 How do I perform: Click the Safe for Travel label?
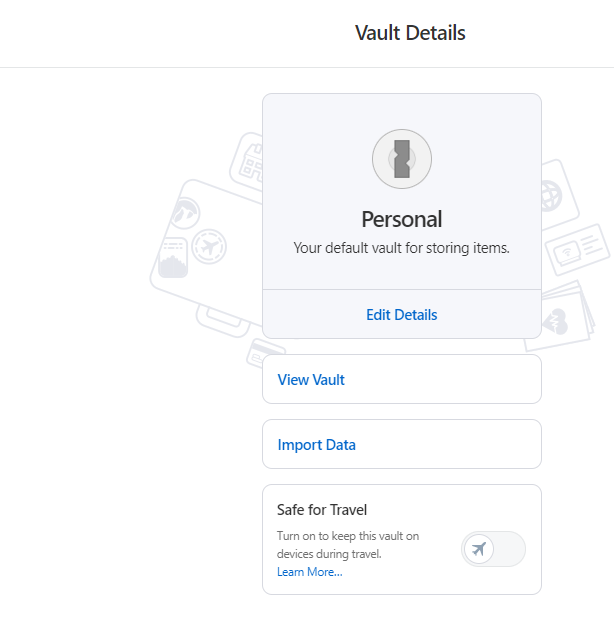[x=322, y=510]
